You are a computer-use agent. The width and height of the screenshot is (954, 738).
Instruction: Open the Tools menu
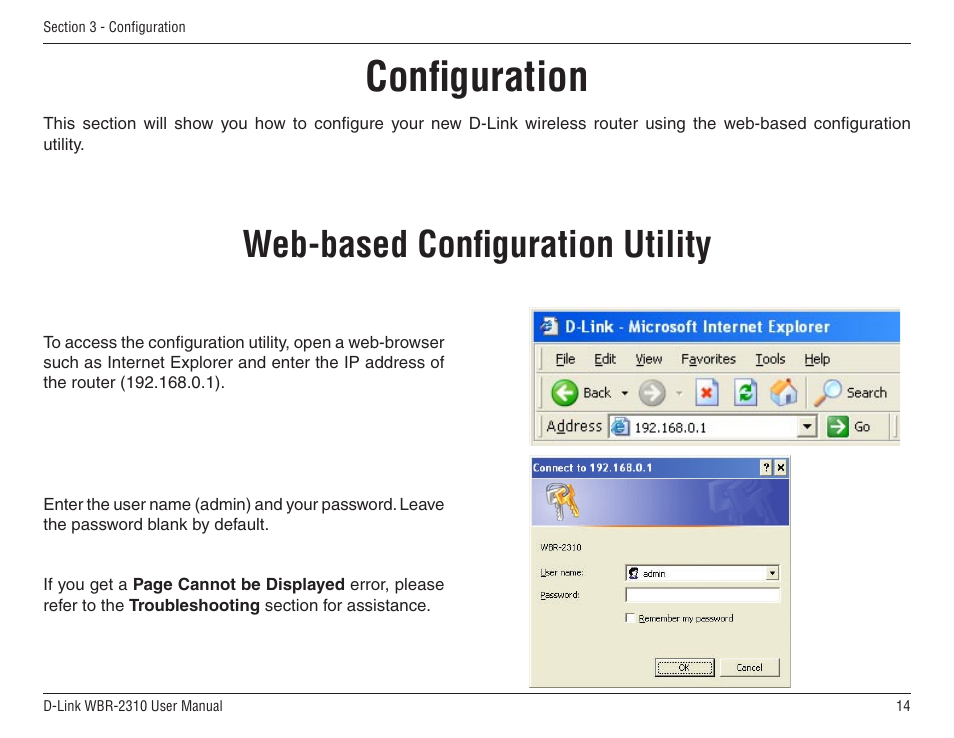[x=770, y=359]
